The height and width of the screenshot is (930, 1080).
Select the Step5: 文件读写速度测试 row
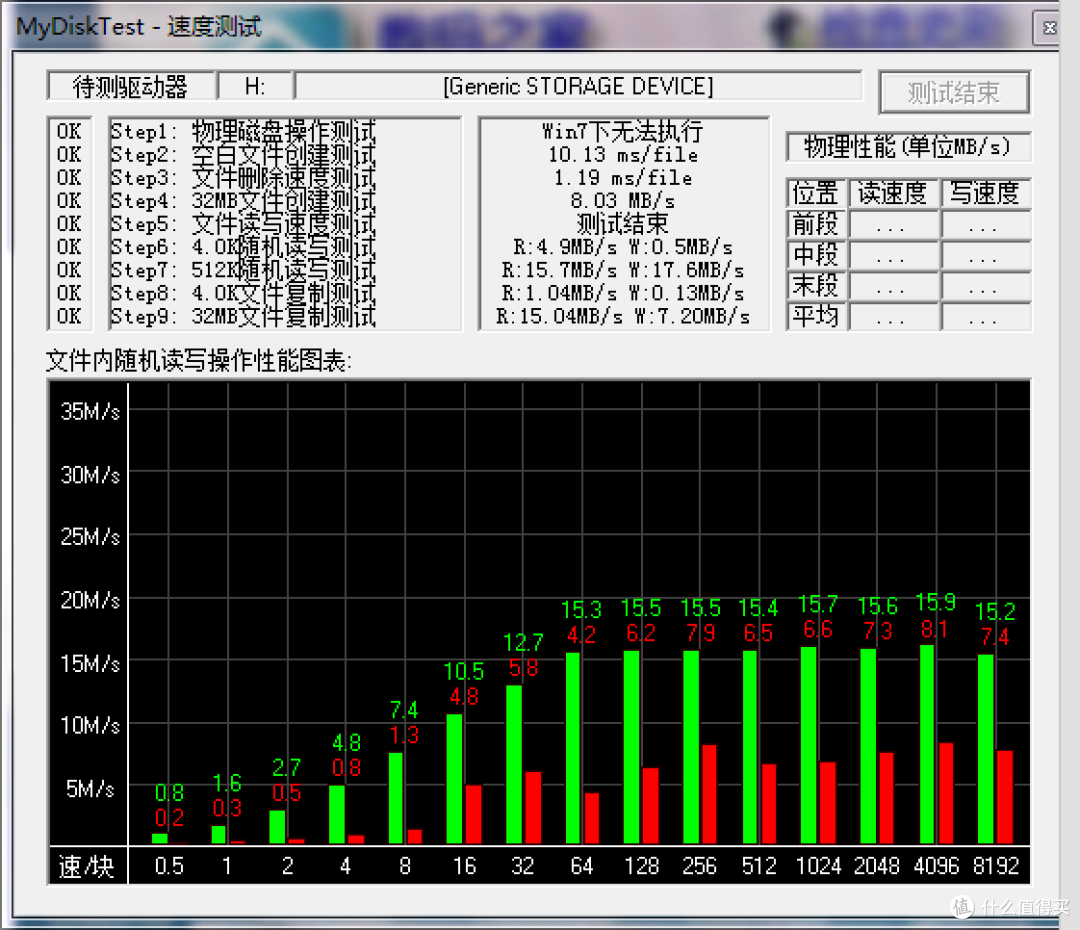[243, 224]
